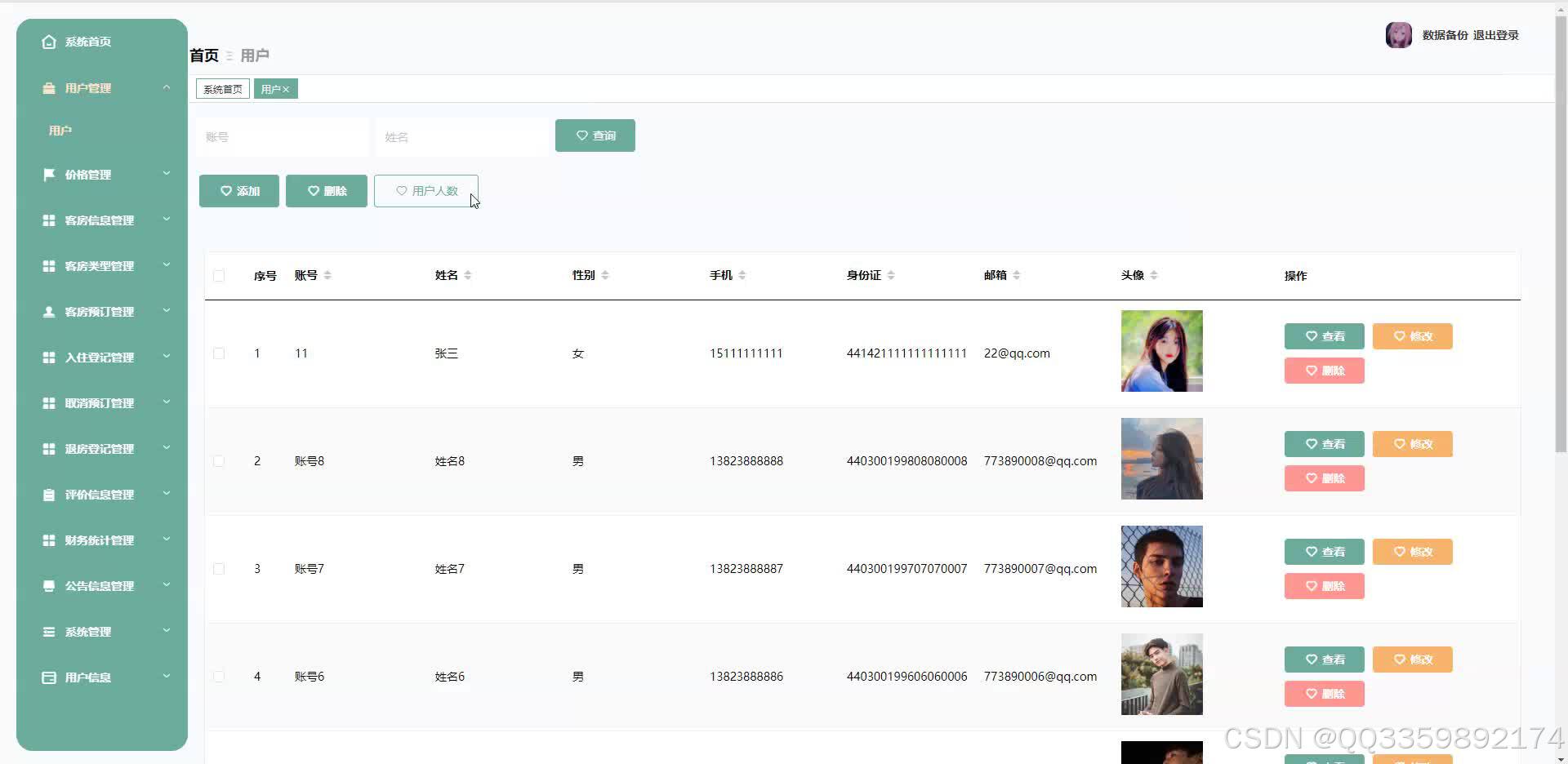Expand the 价格管理 menu chevron
The width and height of the screenshot is (1568, 764).
click(167, 173)
